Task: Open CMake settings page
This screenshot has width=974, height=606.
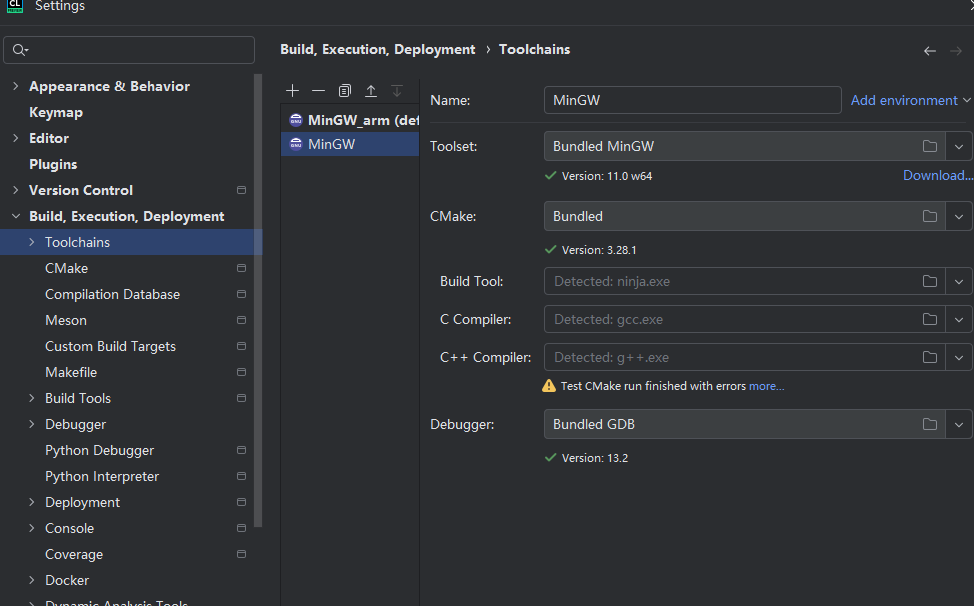Action: 66,268
